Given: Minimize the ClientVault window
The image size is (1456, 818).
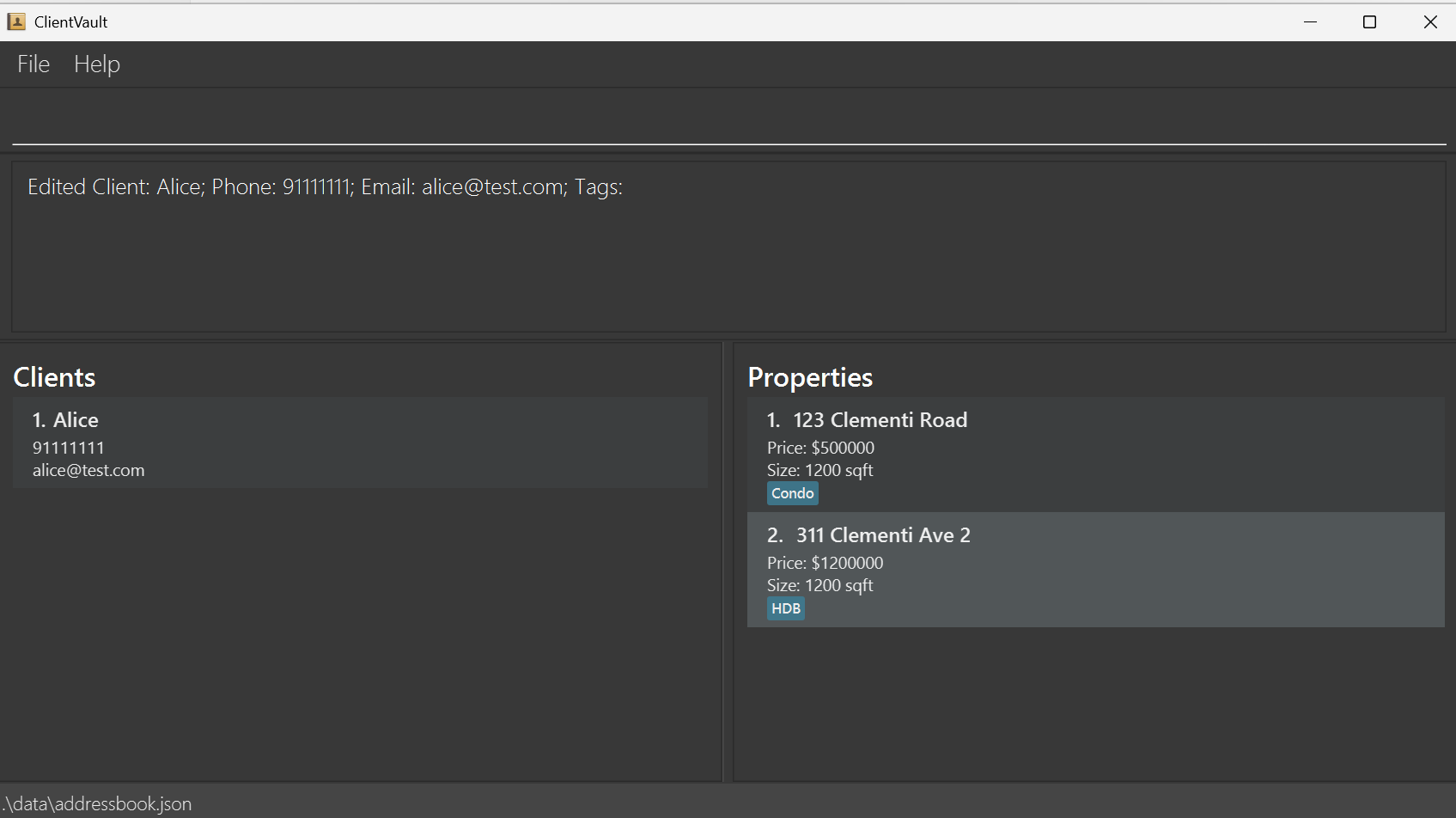Looking at the screenshot, I should click(x=1310, y=21).
